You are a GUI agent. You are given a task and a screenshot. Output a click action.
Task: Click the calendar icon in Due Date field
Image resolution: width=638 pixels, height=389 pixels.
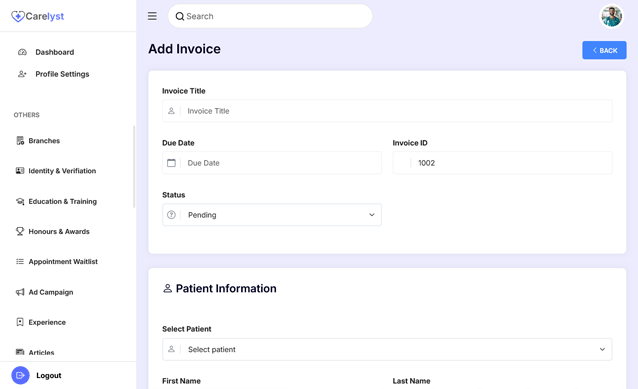(171, 163)
